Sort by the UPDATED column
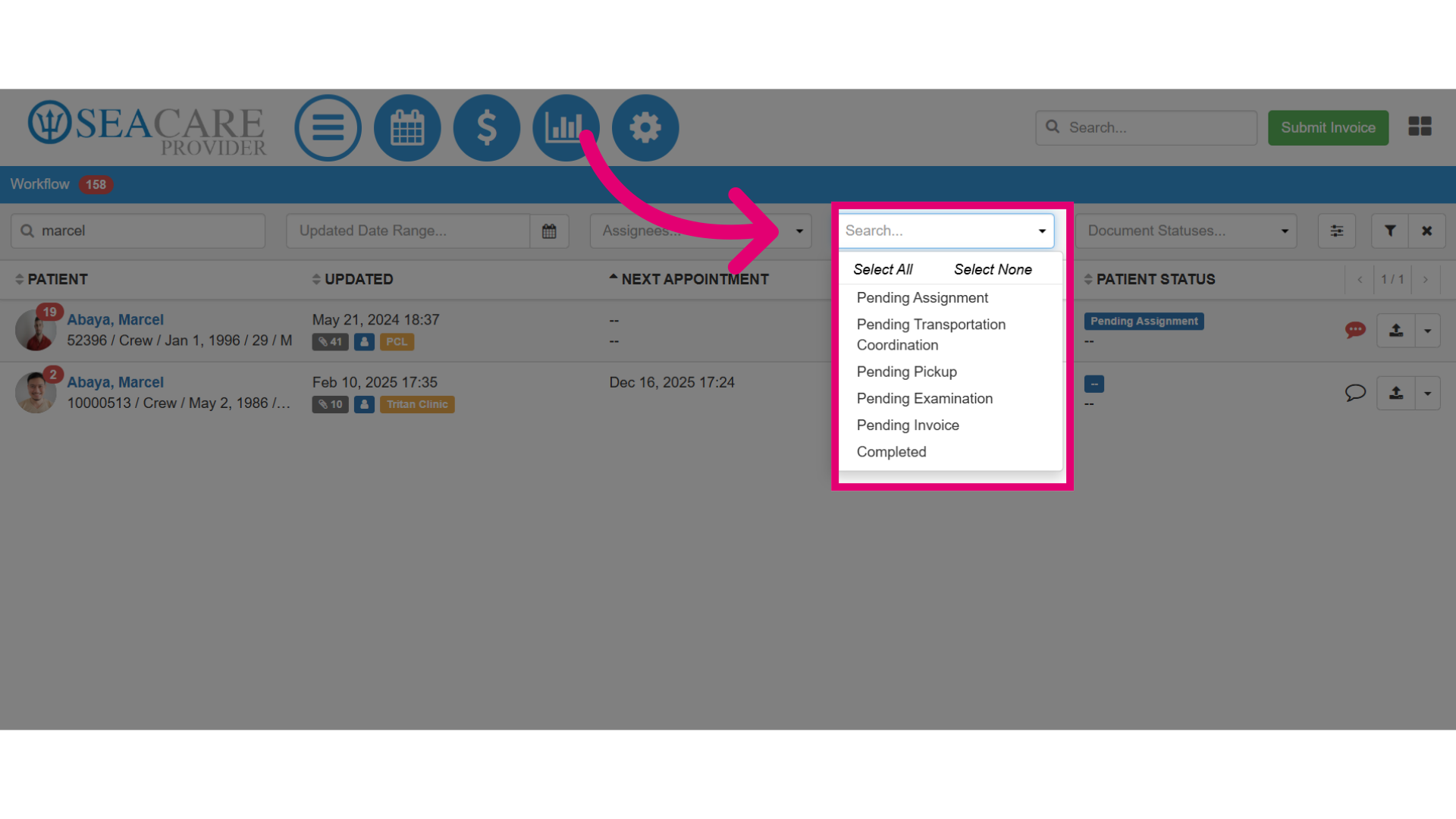Screen dimensions: 1456x819 [353, 279]
